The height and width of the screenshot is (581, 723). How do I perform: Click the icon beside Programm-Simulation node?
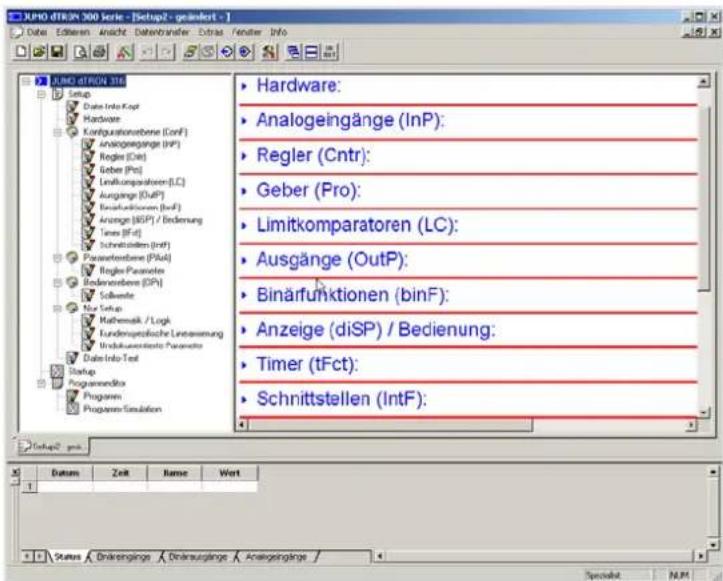tap(72, 409)
